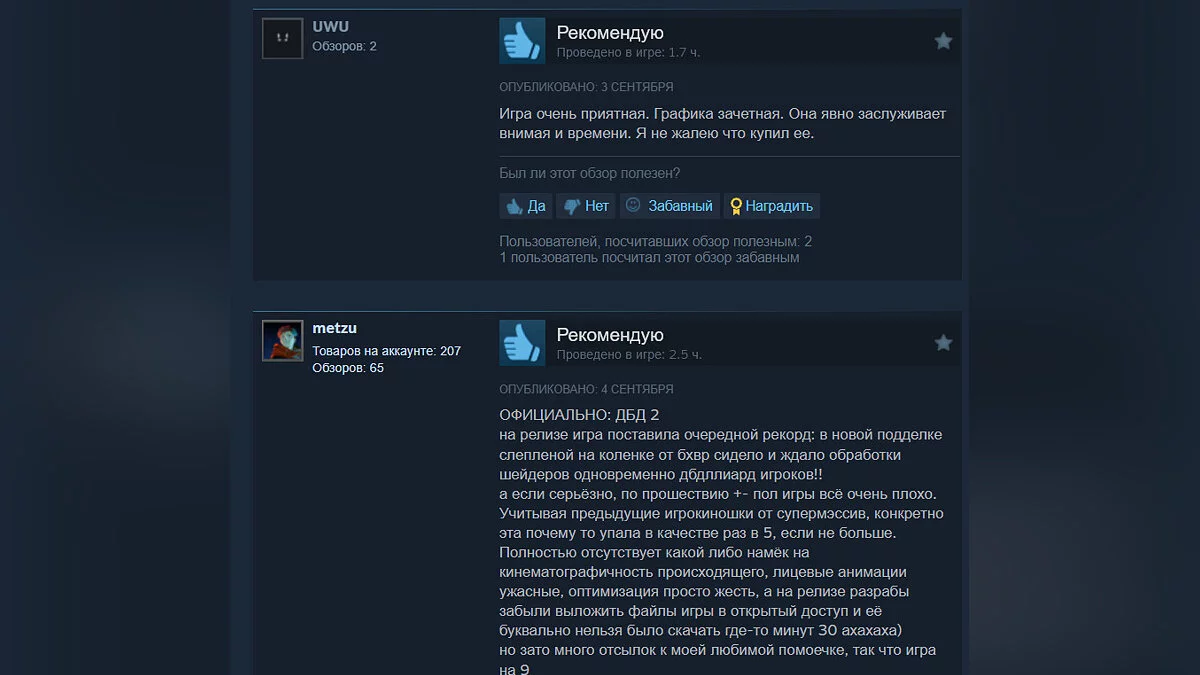Open the metzu username profile link
This screenshot has width=1200, height=675.
tap(334, 328)
